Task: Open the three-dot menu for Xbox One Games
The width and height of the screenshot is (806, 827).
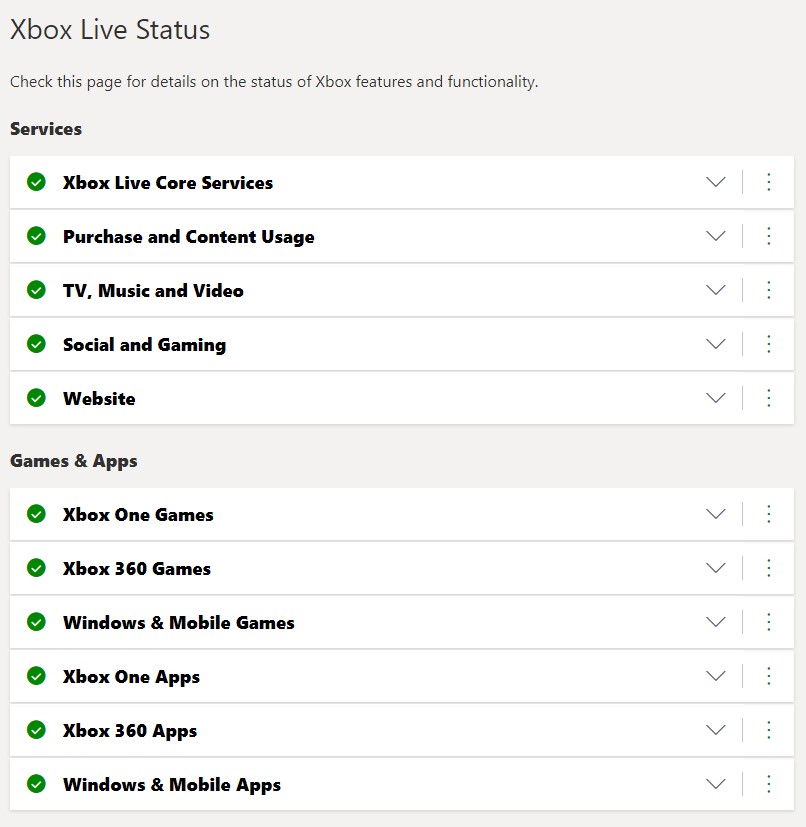Action: (769, 514)
